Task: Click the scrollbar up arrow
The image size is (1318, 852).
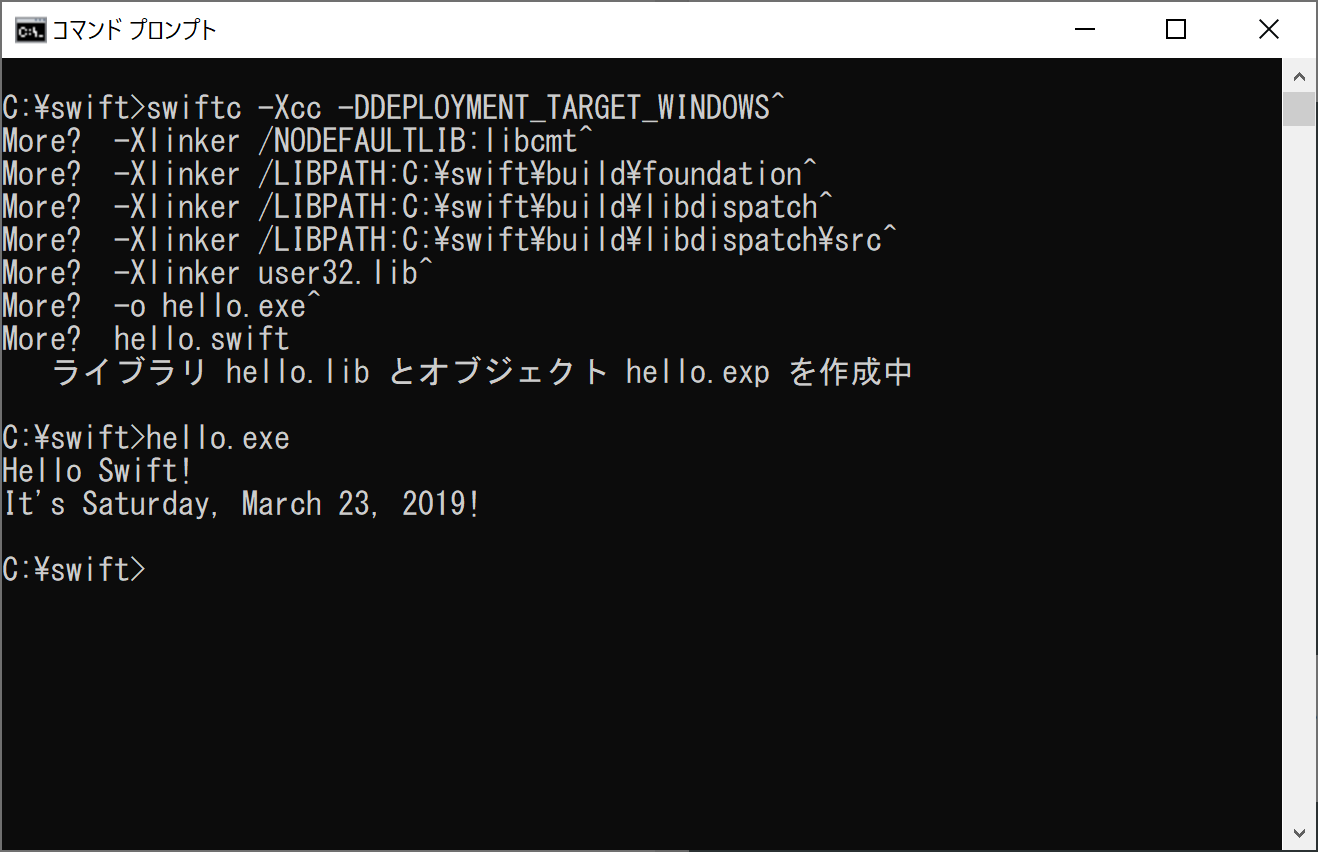Action: click(x=1300, y=75)
